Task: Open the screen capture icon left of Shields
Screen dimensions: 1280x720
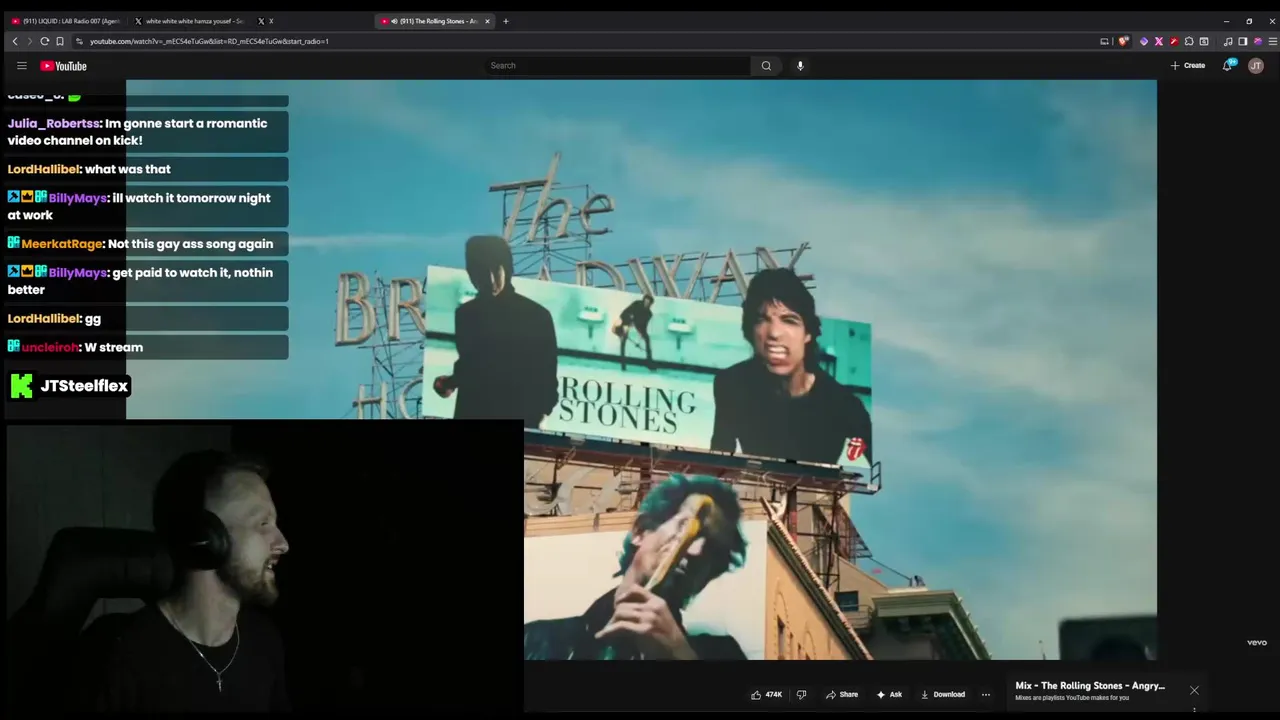Action: [1104, 41]
